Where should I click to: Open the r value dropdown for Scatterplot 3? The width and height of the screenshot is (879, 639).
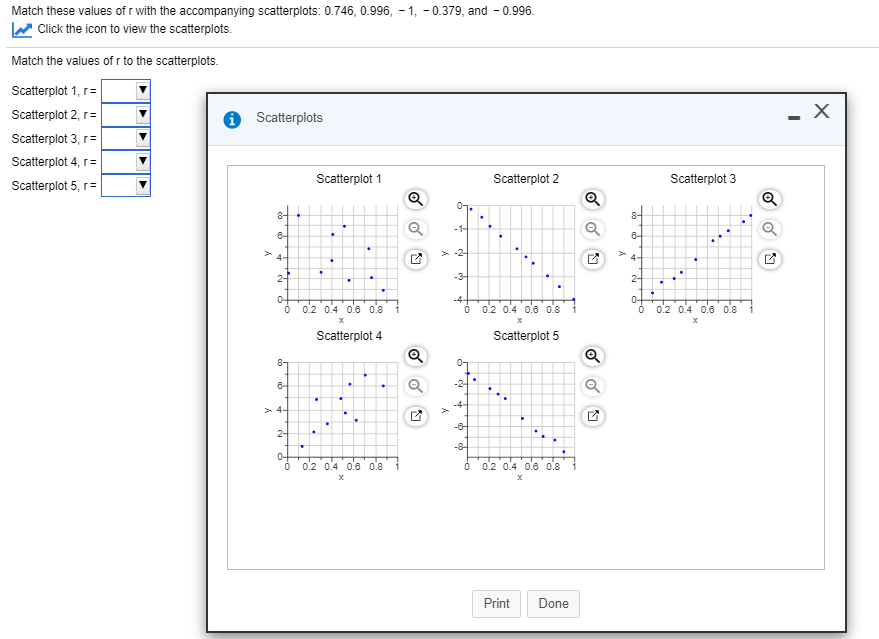click(x=142, y=138)
